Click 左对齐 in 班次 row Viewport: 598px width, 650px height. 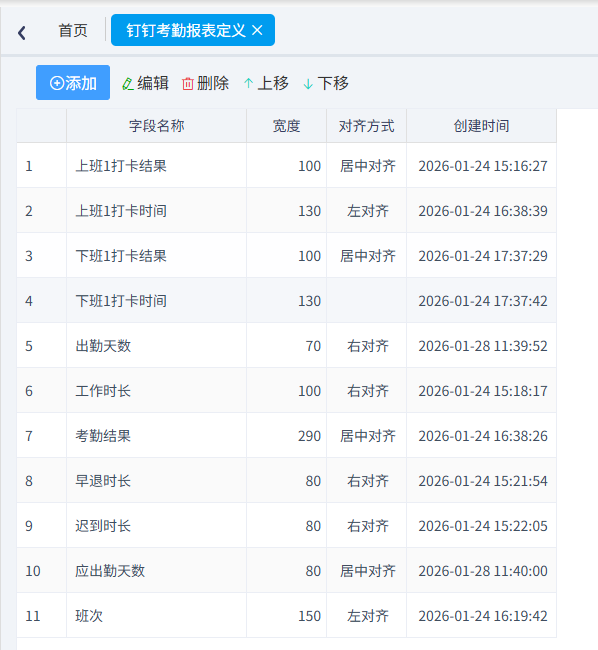368,616
